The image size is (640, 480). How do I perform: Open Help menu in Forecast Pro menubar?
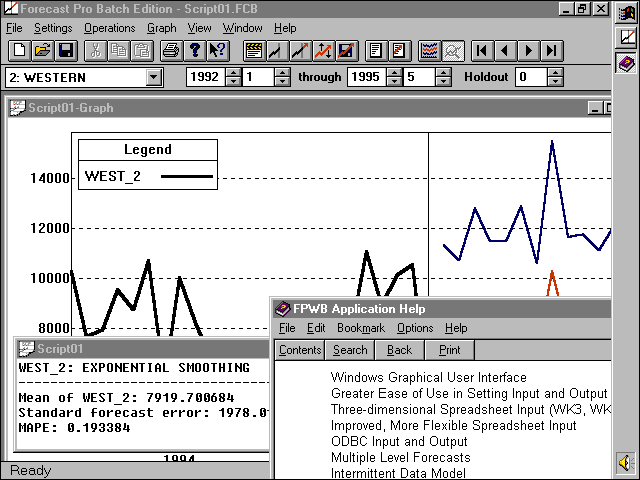(x=285, y=28)
